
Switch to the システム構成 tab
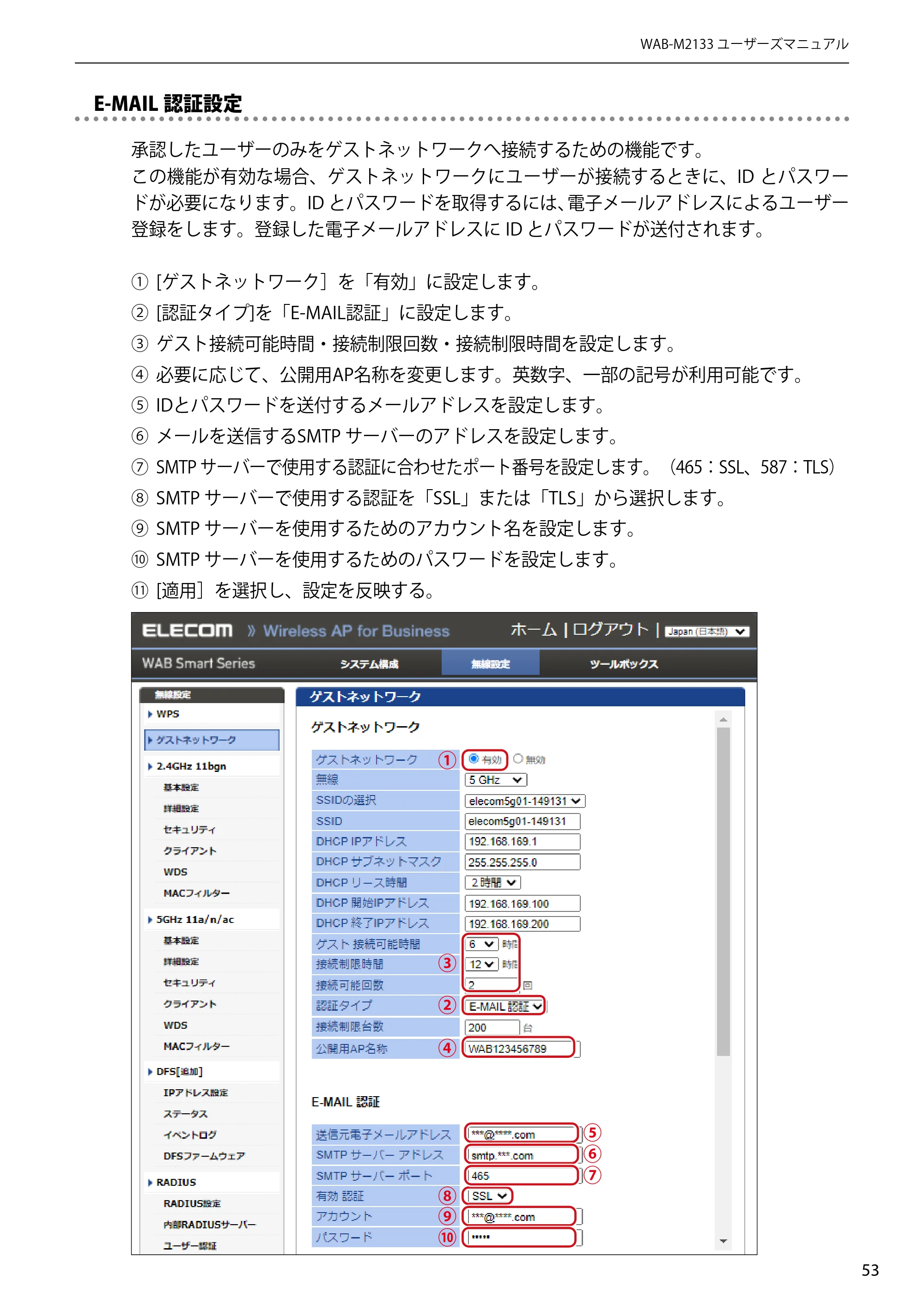[369, 664]
